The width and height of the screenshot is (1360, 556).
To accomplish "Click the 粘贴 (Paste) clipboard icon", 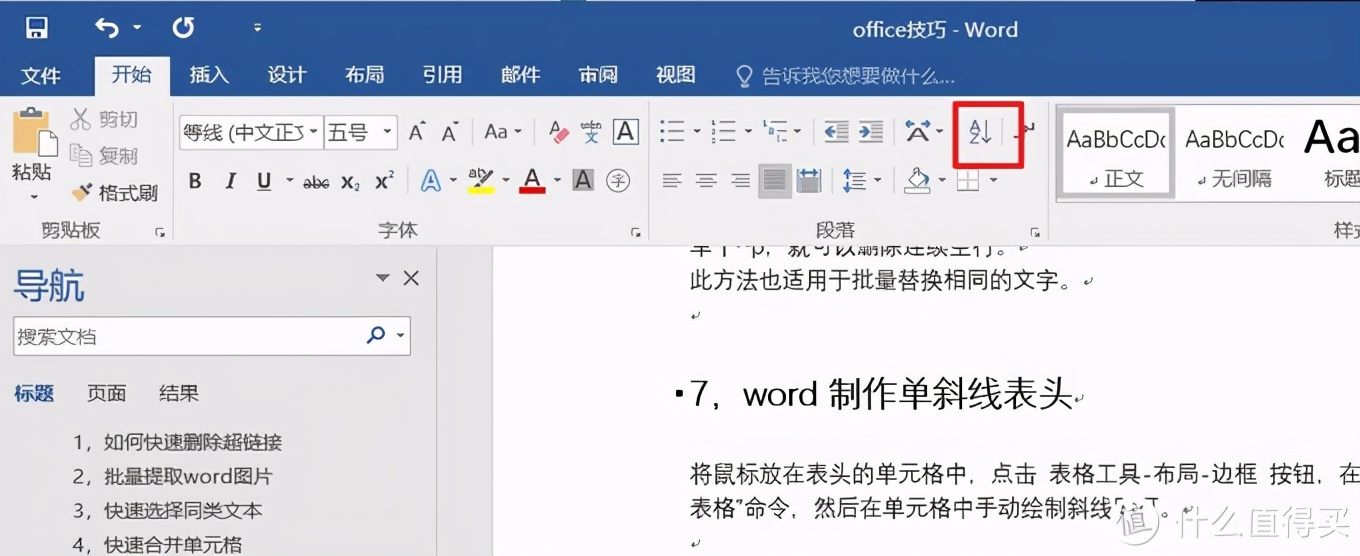I will click(32, 132).
